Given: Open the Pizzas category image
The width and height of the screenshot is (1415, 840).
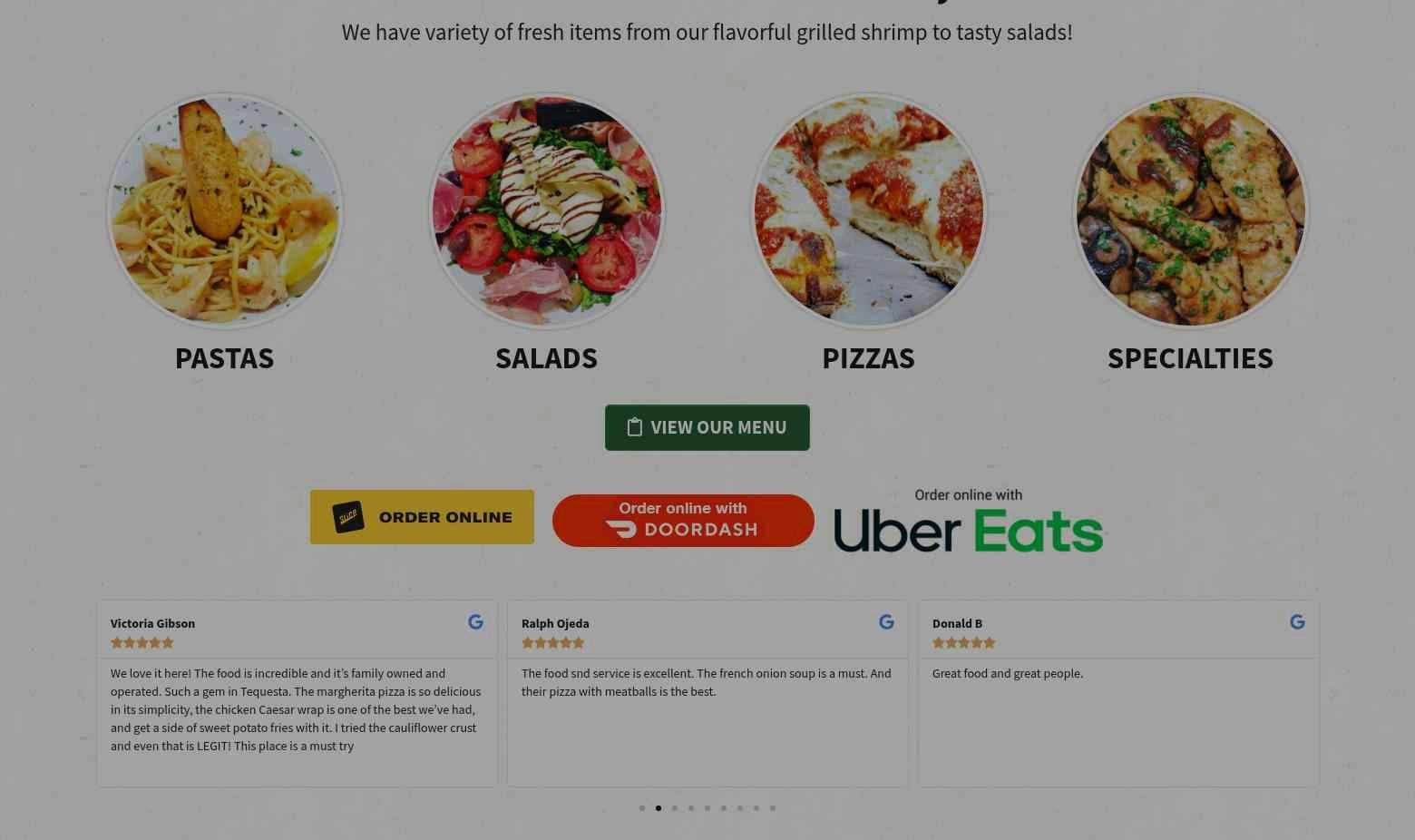Looking at the screenshot, I should coord(869,210).
